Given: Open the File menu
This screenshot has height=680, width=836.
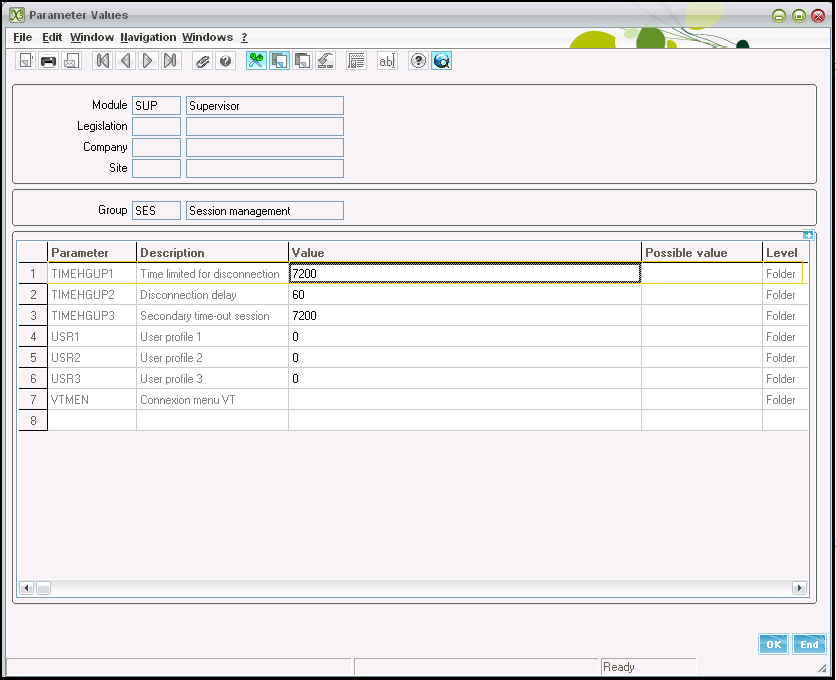Looking at the screenshot, I should 23,37.
